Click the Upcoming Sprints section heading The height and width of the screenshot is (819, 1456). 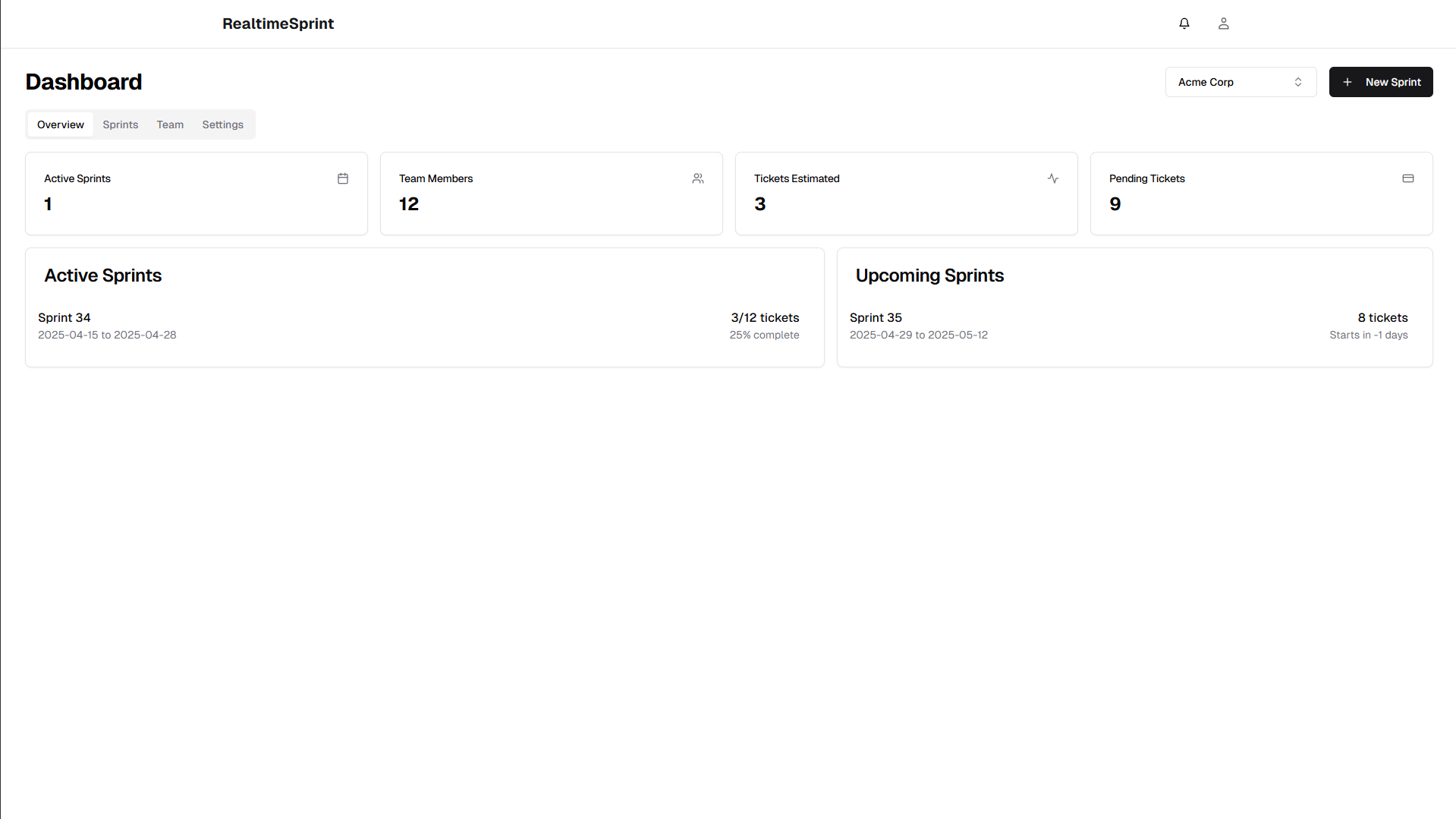click(x=929, y=276)
